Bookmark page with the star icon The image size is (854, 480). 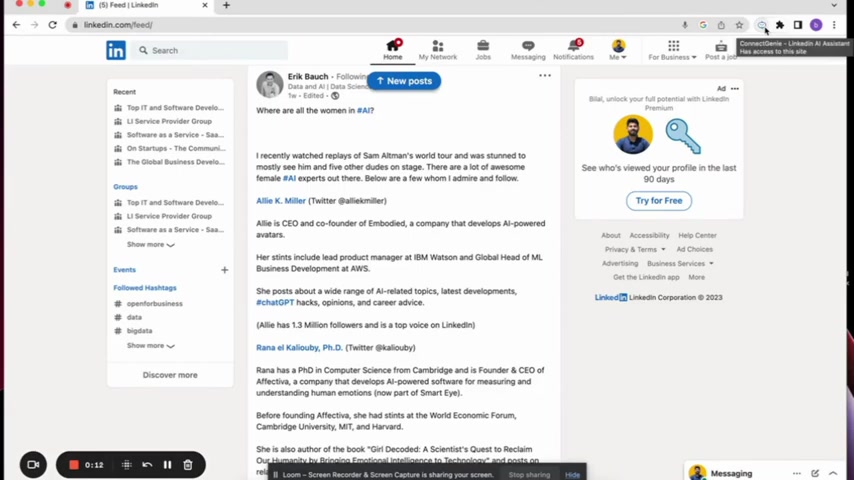click(x=739, y=25)
